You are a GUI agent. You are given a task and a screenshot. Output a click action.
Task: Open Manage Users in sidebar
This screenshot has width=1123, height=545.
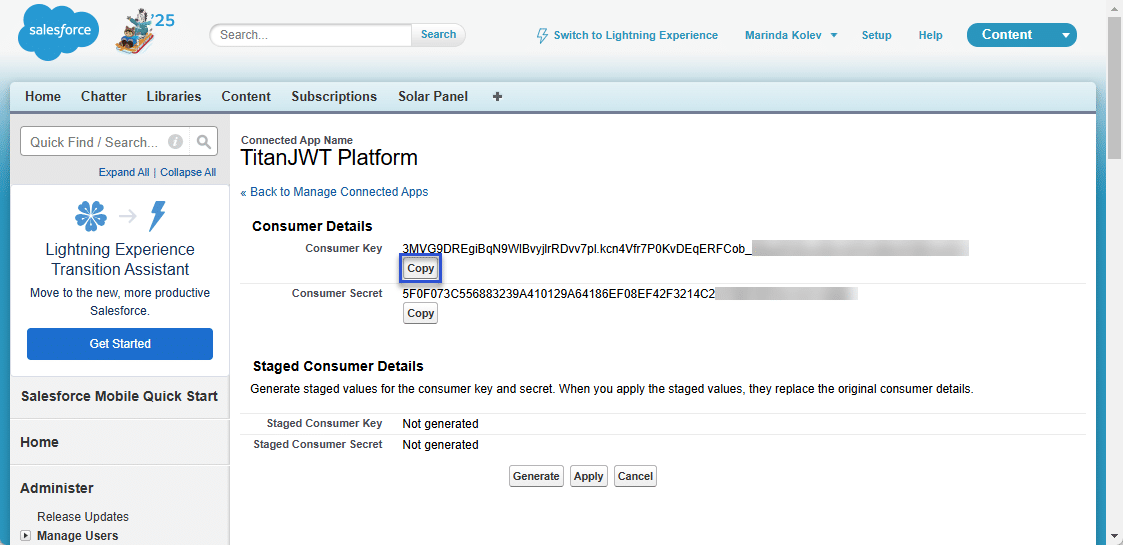click(77, 536)
